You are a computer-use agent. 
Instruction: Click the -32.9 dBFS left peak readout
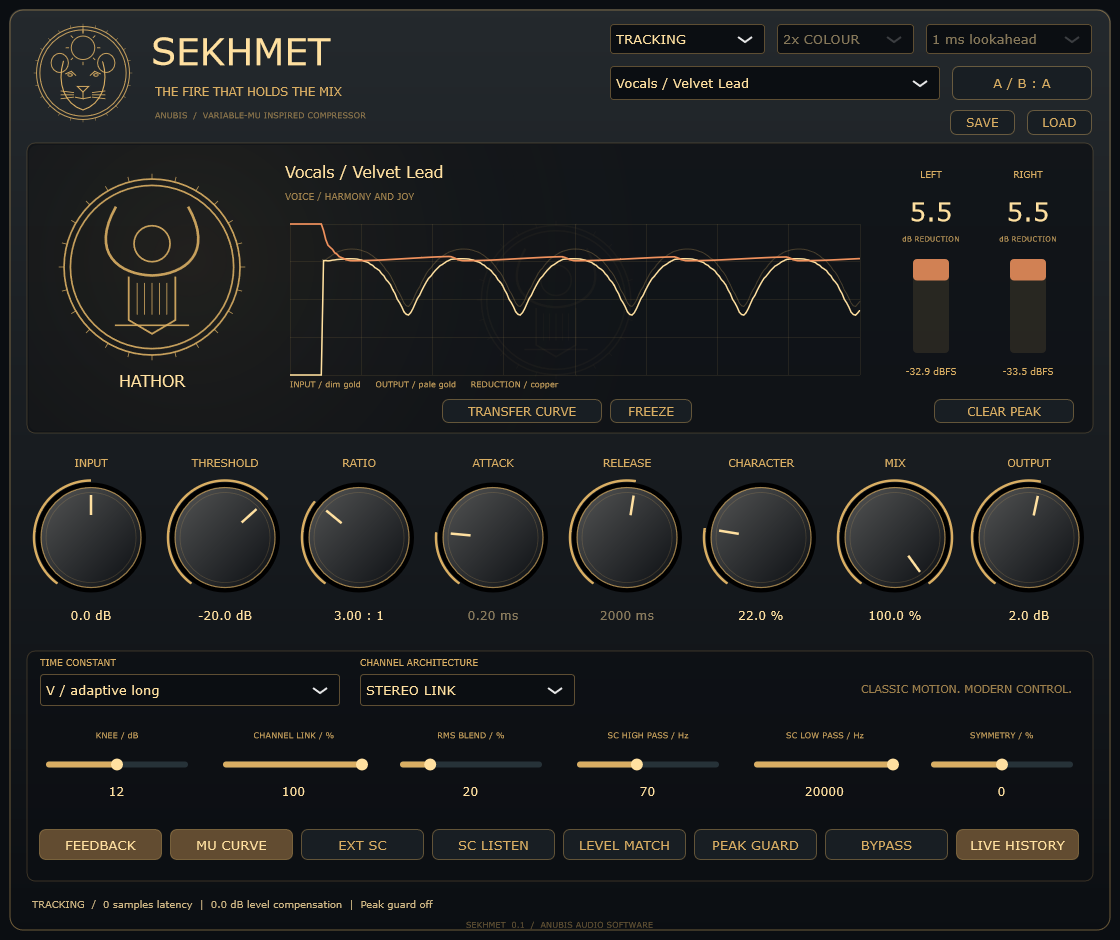931,371
